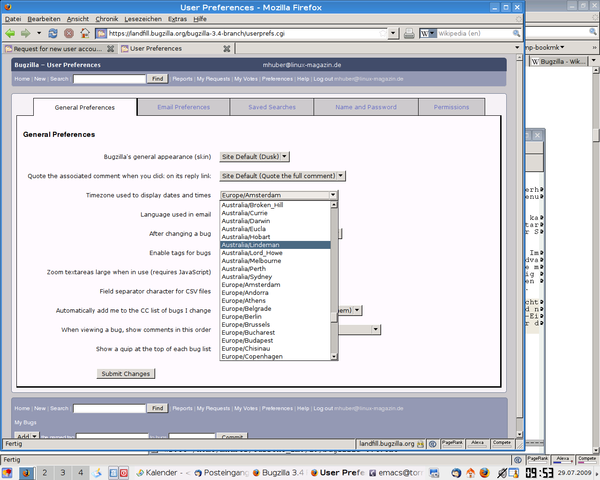Screen dimensions: 600x480
Task: Click the Firefox launcher in the taskbar
Action: [x=26, y=473]
